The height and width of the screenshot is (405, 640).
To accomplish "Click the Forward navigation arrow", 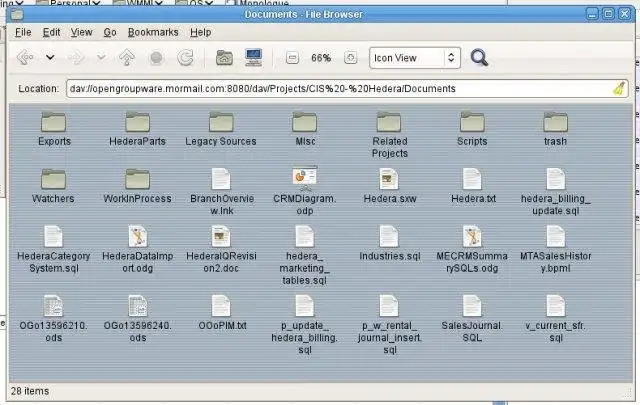I will 76,58.
